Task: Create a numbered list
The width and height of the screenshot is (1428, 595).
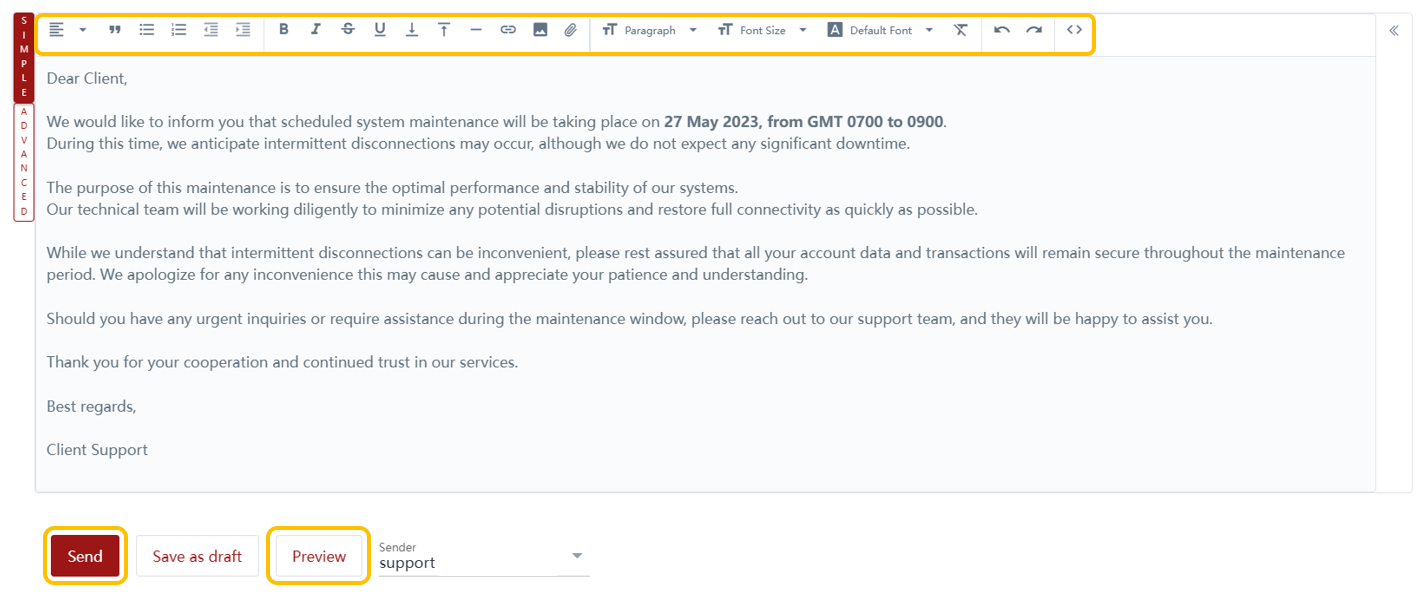Action: click(x=179, y=30)
